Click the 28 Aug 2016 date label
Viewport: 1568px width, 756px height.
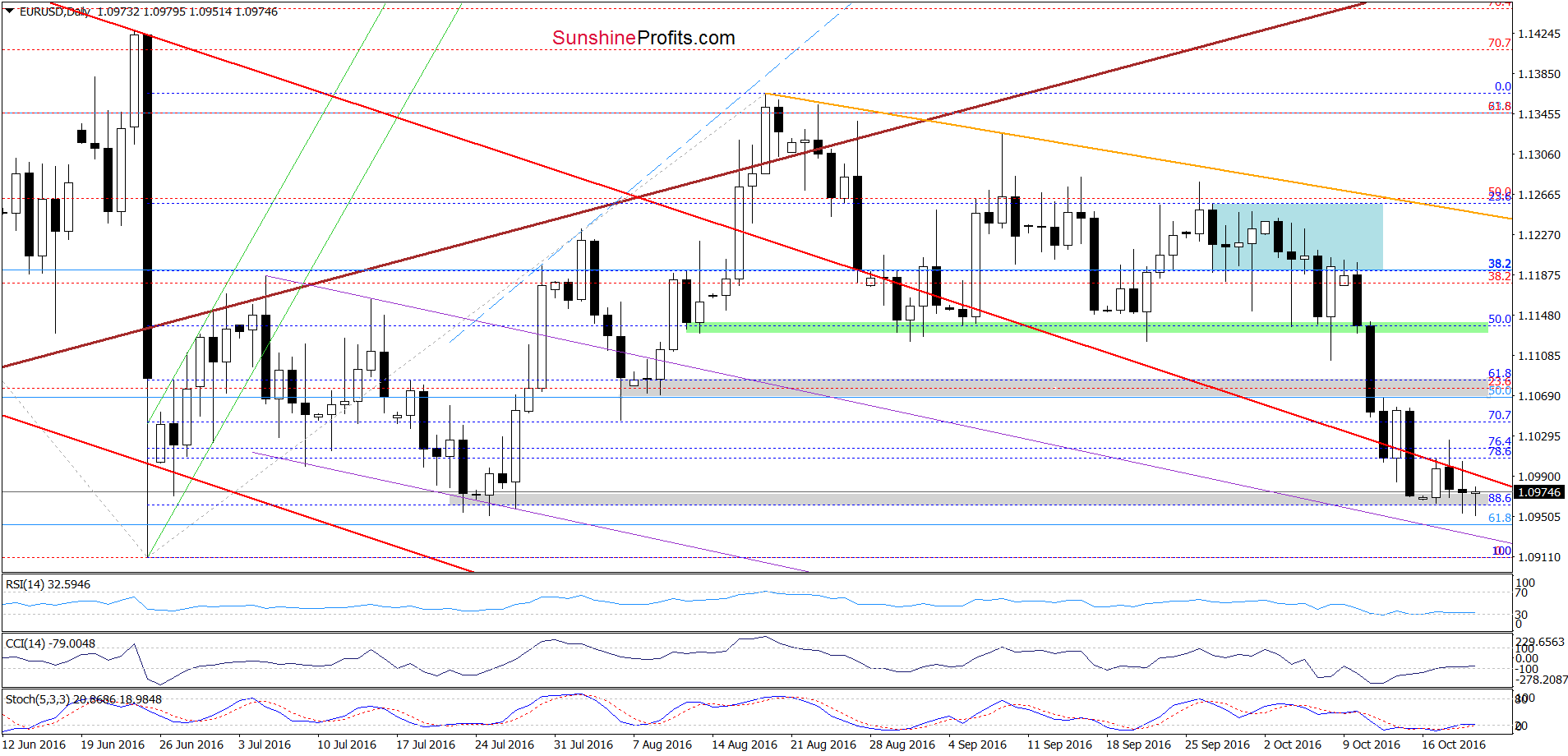pos(902,744)
